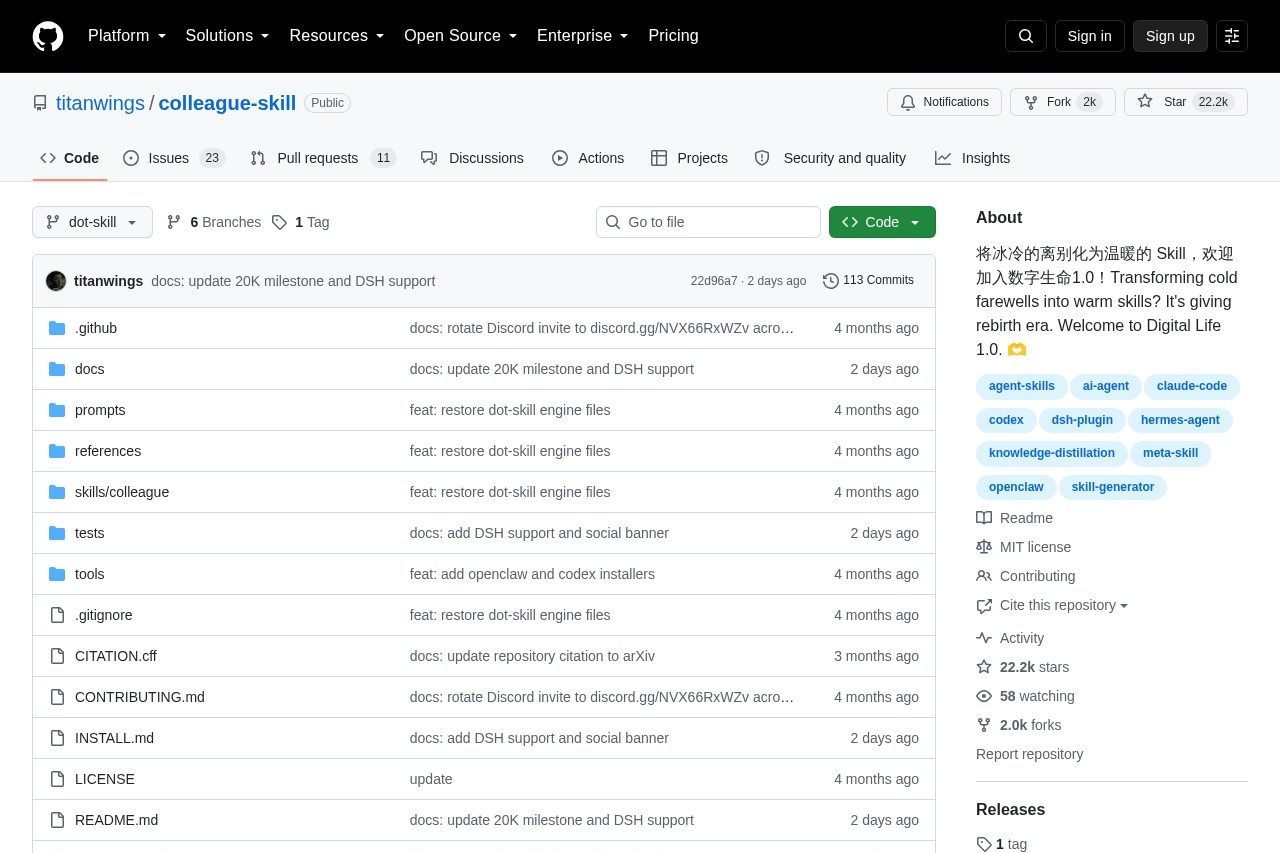
Task: Click the stars icon in About sidebar
Action: [984, 667]
